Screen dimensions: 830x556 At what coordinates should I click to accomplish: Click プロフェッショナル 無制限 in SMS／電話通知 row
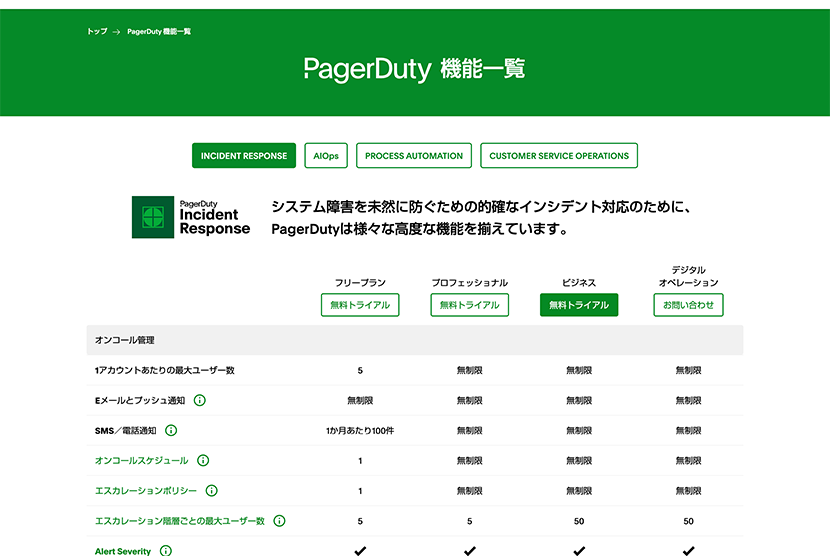pyautogui.click(x=470, y=431)
